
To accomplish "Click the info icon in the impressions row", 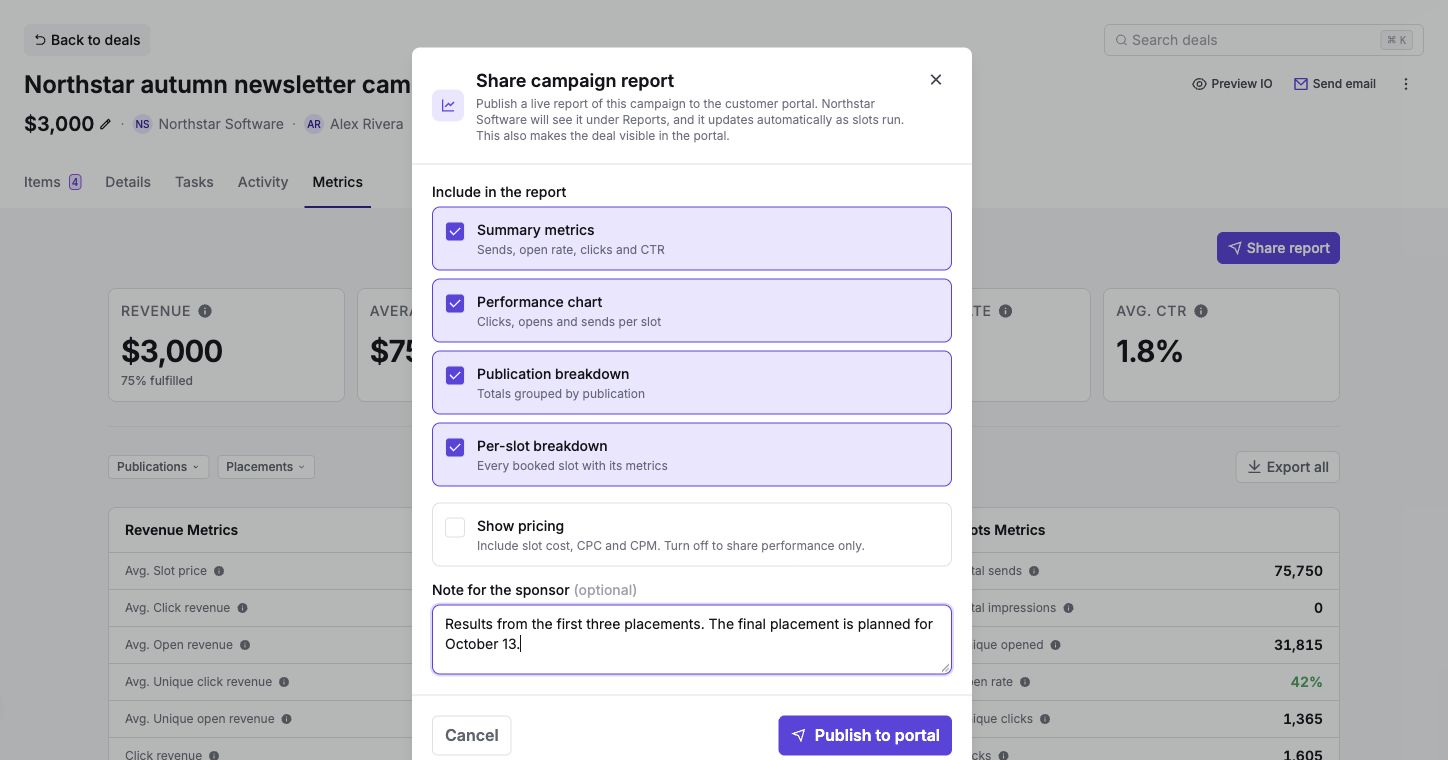I will pyautogui.click(x=1068, y=608).
